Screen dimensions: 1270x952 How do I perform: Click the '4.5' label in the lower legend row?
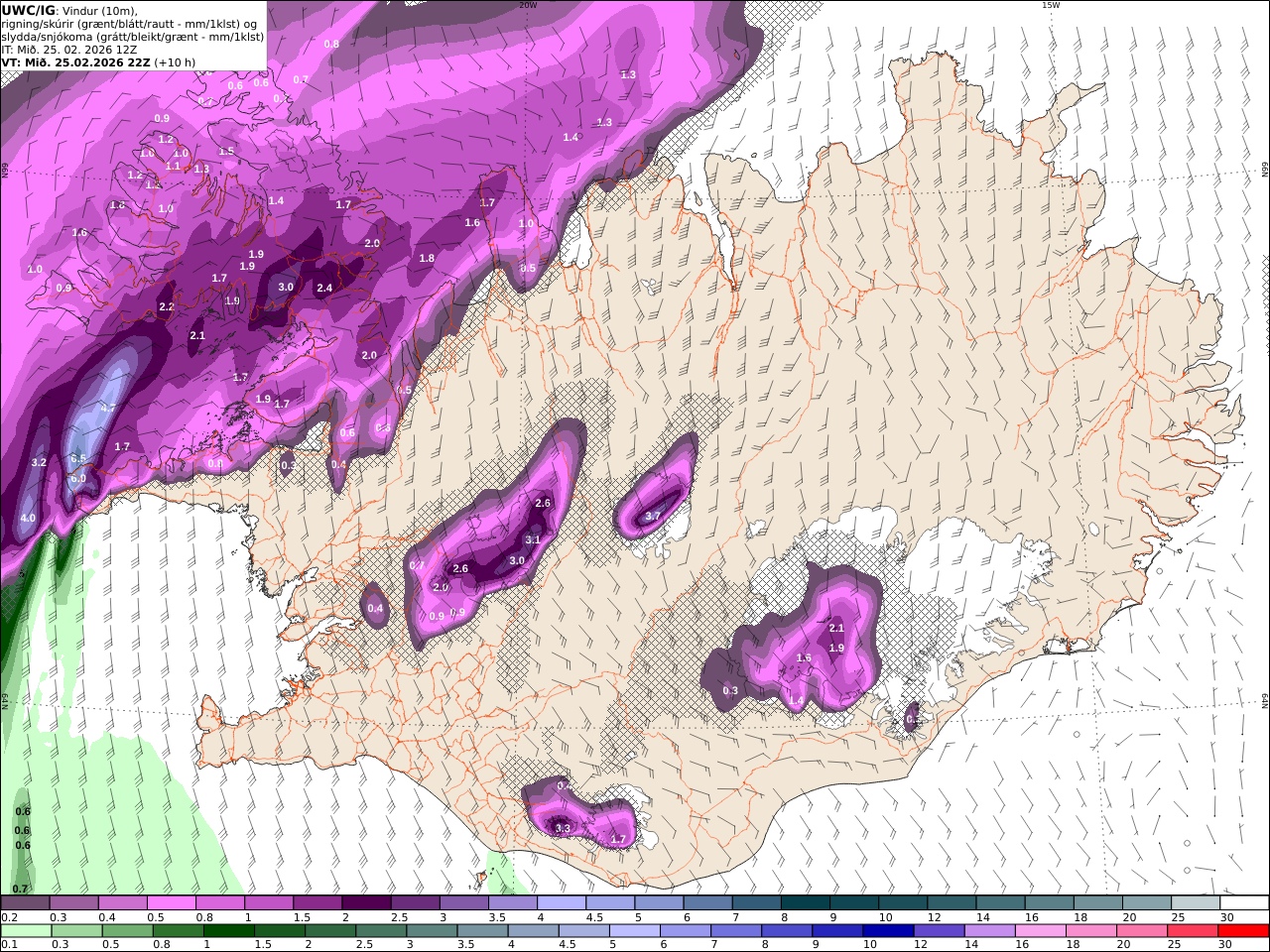tap(569, 945)
